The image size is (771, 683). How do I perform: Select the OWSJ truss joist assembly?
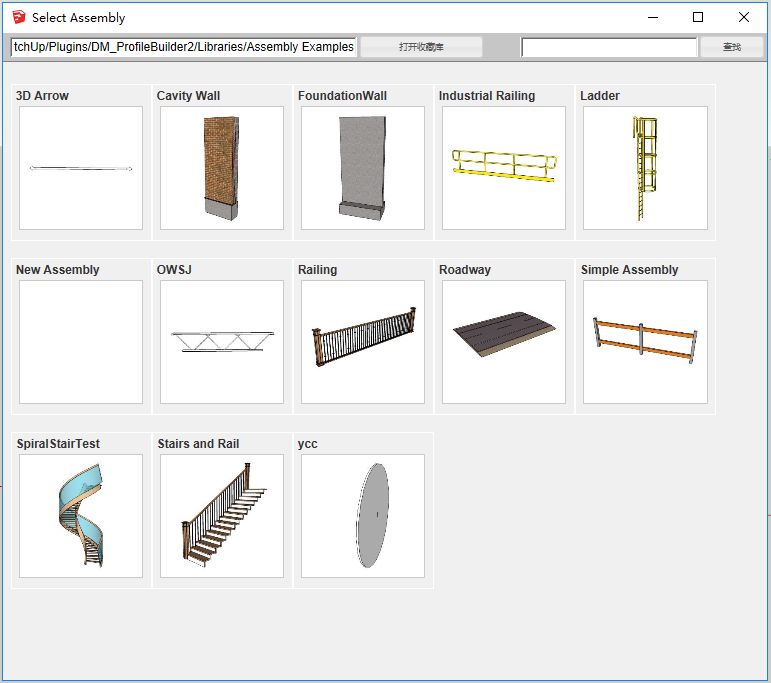click(222, 342)
